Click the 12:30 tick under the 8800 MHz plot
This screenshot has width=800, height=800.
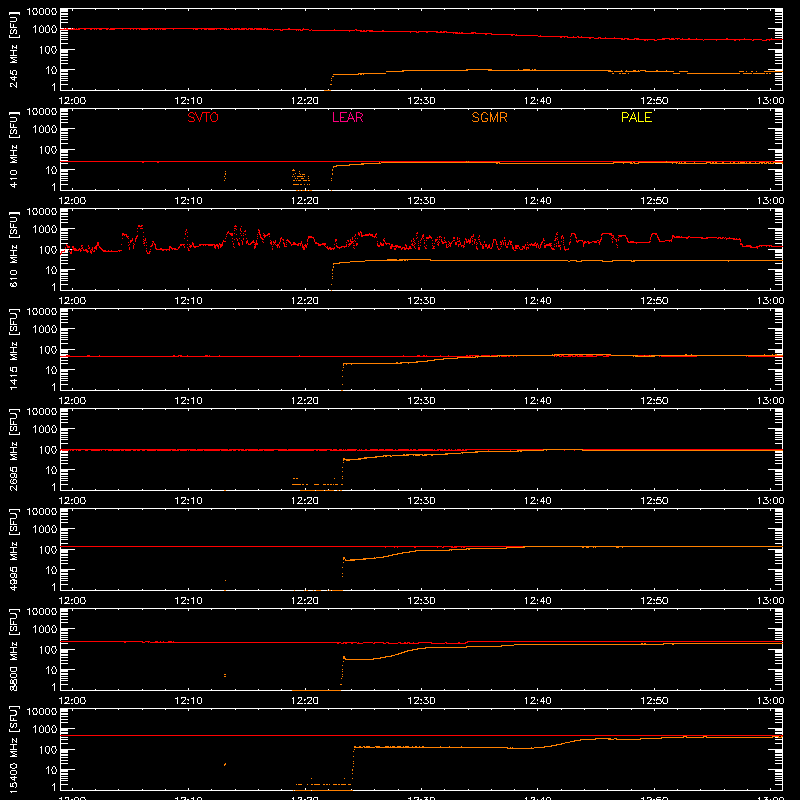421,701
